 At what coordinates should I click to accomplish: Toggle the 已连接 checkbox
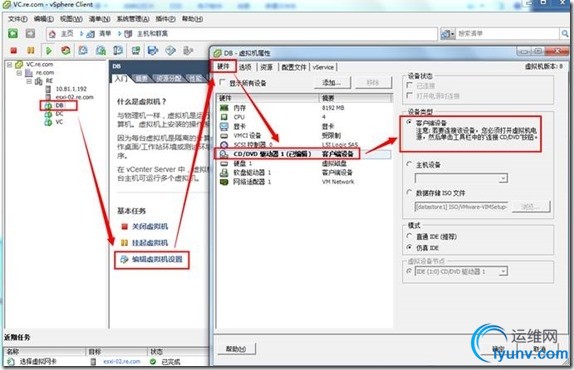410,85
